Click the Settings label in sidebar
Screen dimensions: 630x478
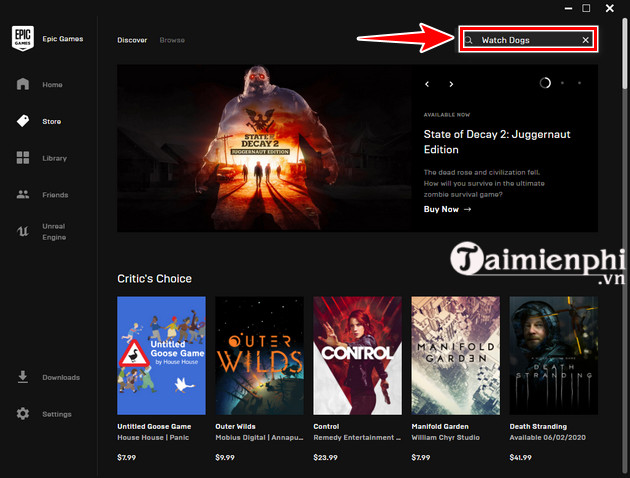[x=57, y=414]
